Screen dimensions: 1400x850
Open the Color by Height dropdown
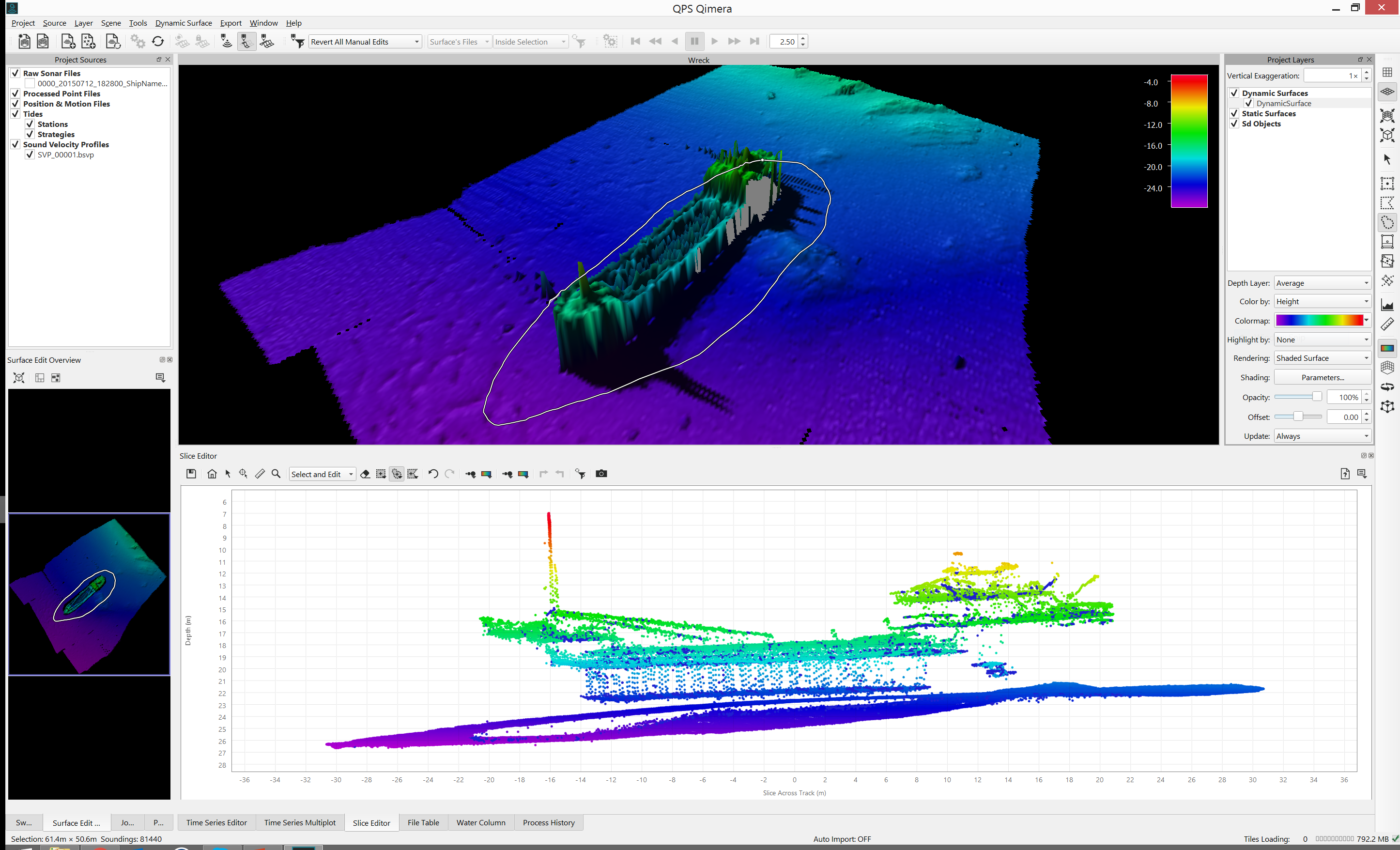coord(1322,302)
